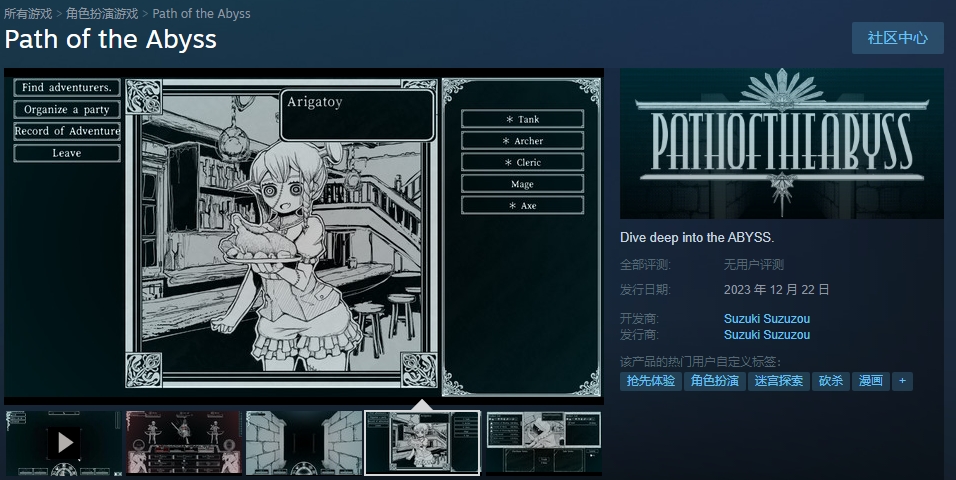Click the release date 2023 年 12 月 22 日
The height and width of the screenshot is (480, 956).
(776, 289)
